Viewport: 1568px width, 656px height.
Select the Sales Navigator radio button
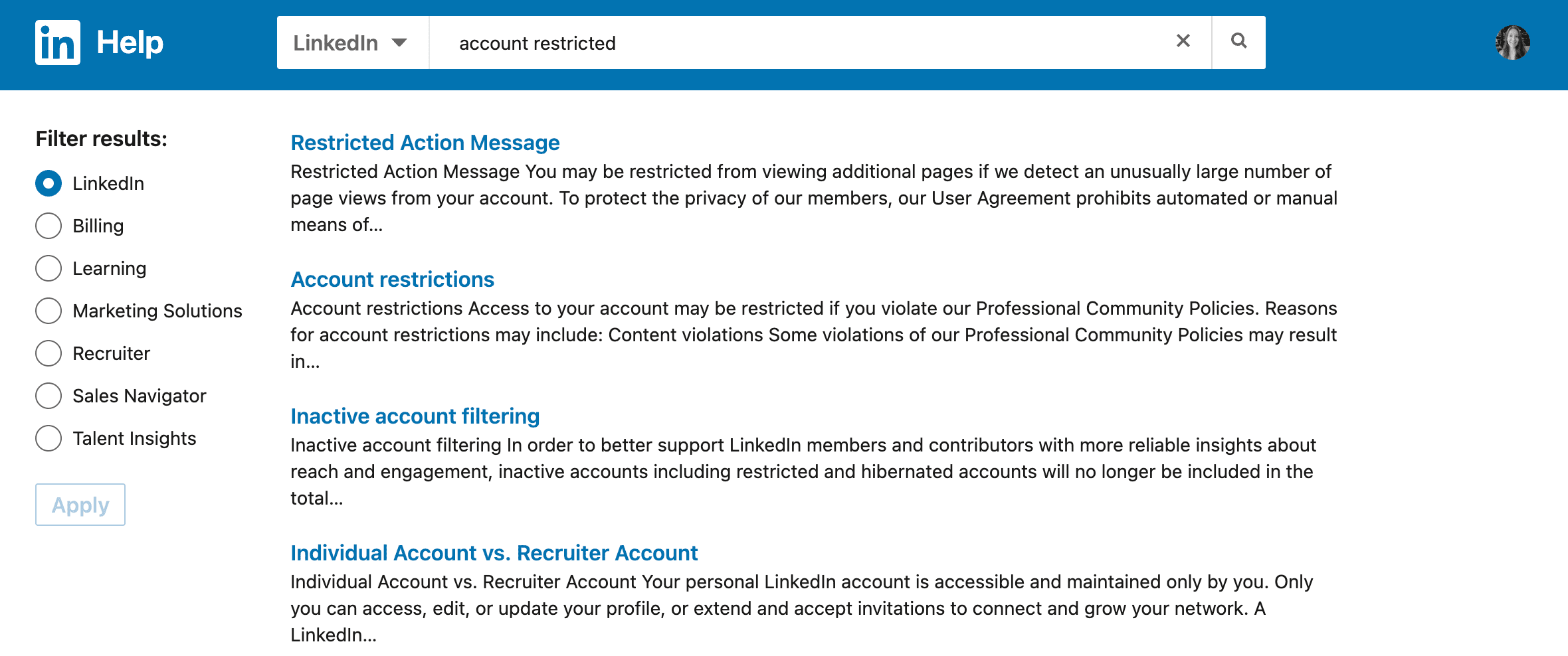49,396
